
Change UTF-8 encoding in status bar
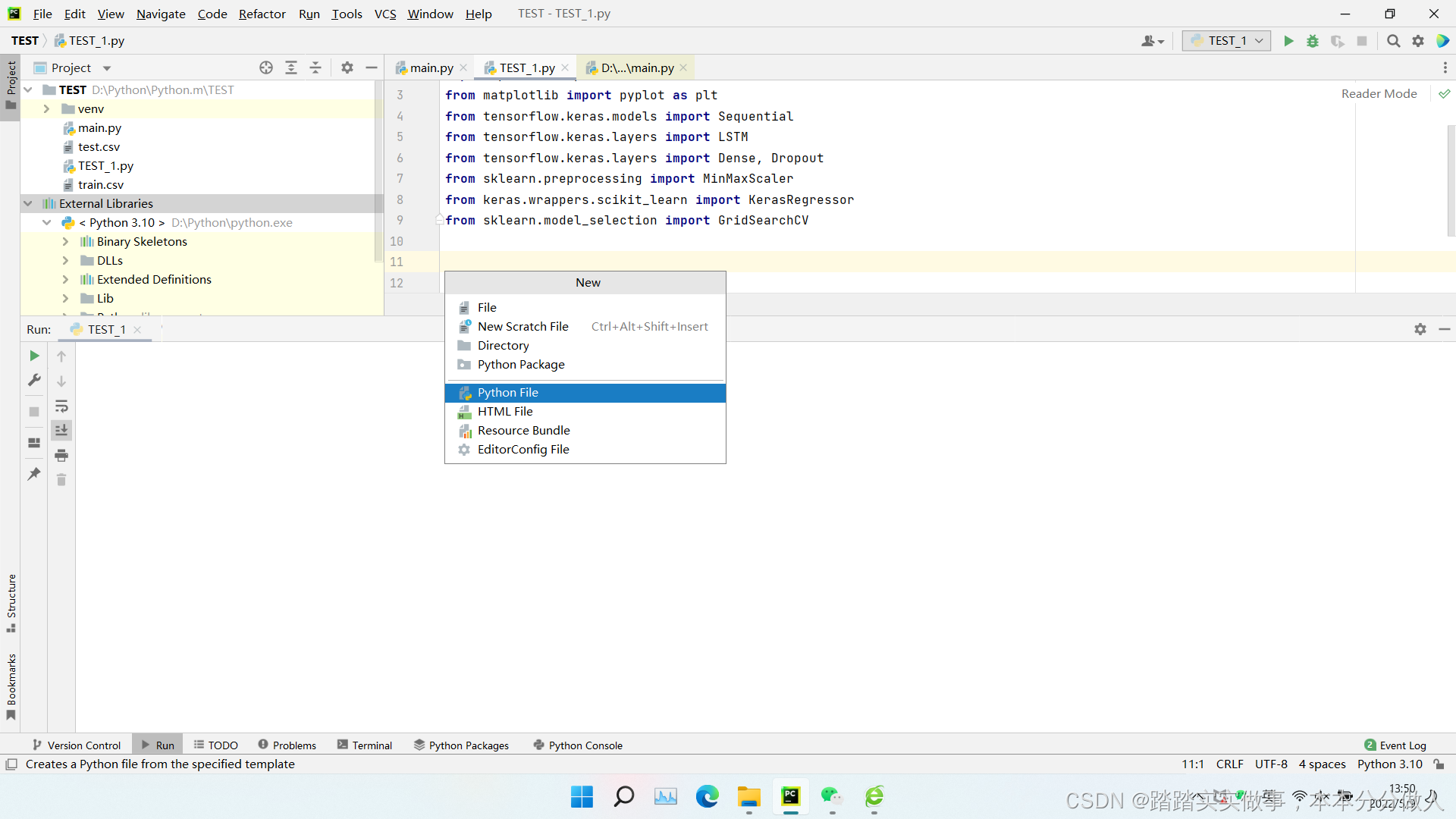click(x=1271, y=764)
